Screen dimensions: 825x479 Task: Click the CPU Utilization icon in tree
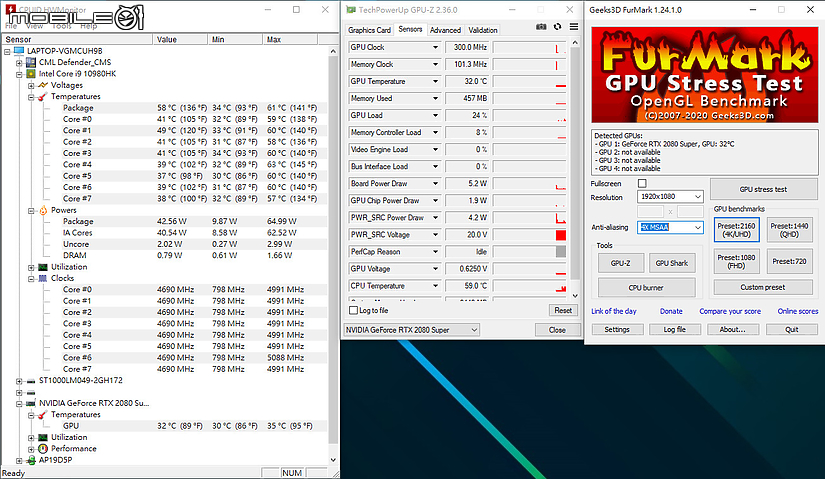tap(43, 267)
